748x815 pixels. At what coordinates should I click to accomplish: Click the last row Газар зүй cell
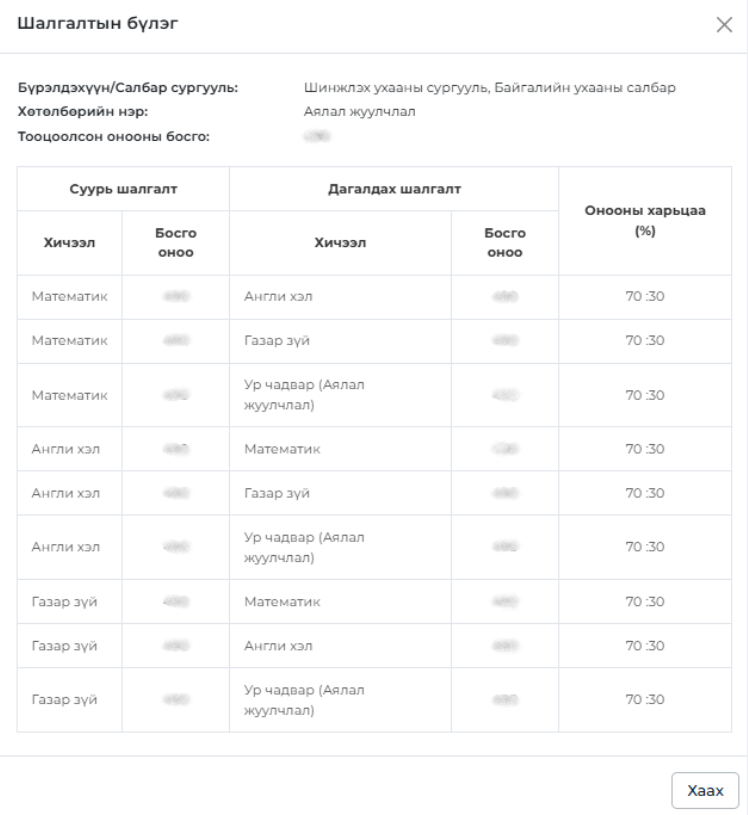(64, 700)
